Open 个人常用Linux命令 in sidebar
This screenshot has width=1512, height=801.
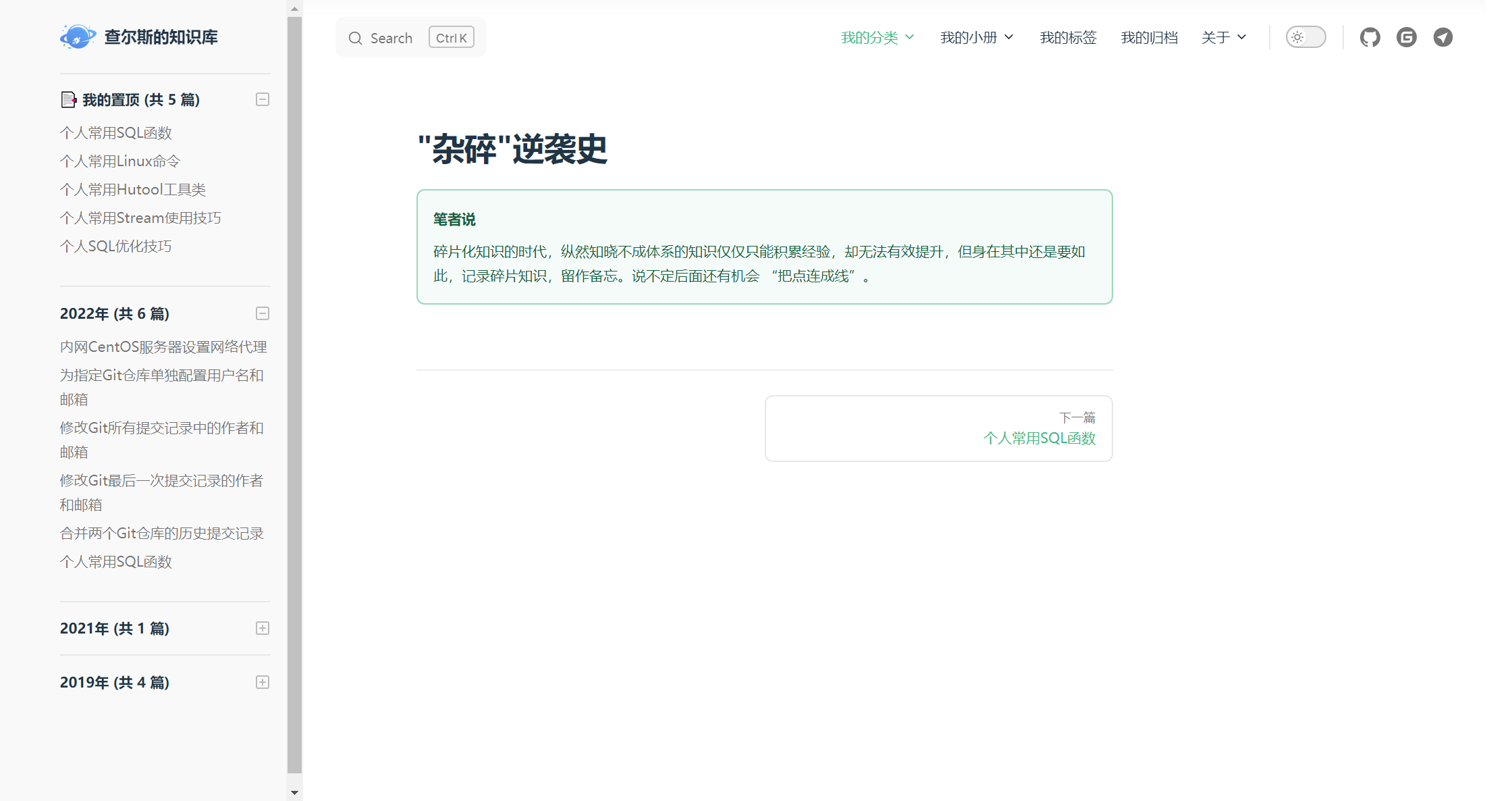[x=120, y=161]
